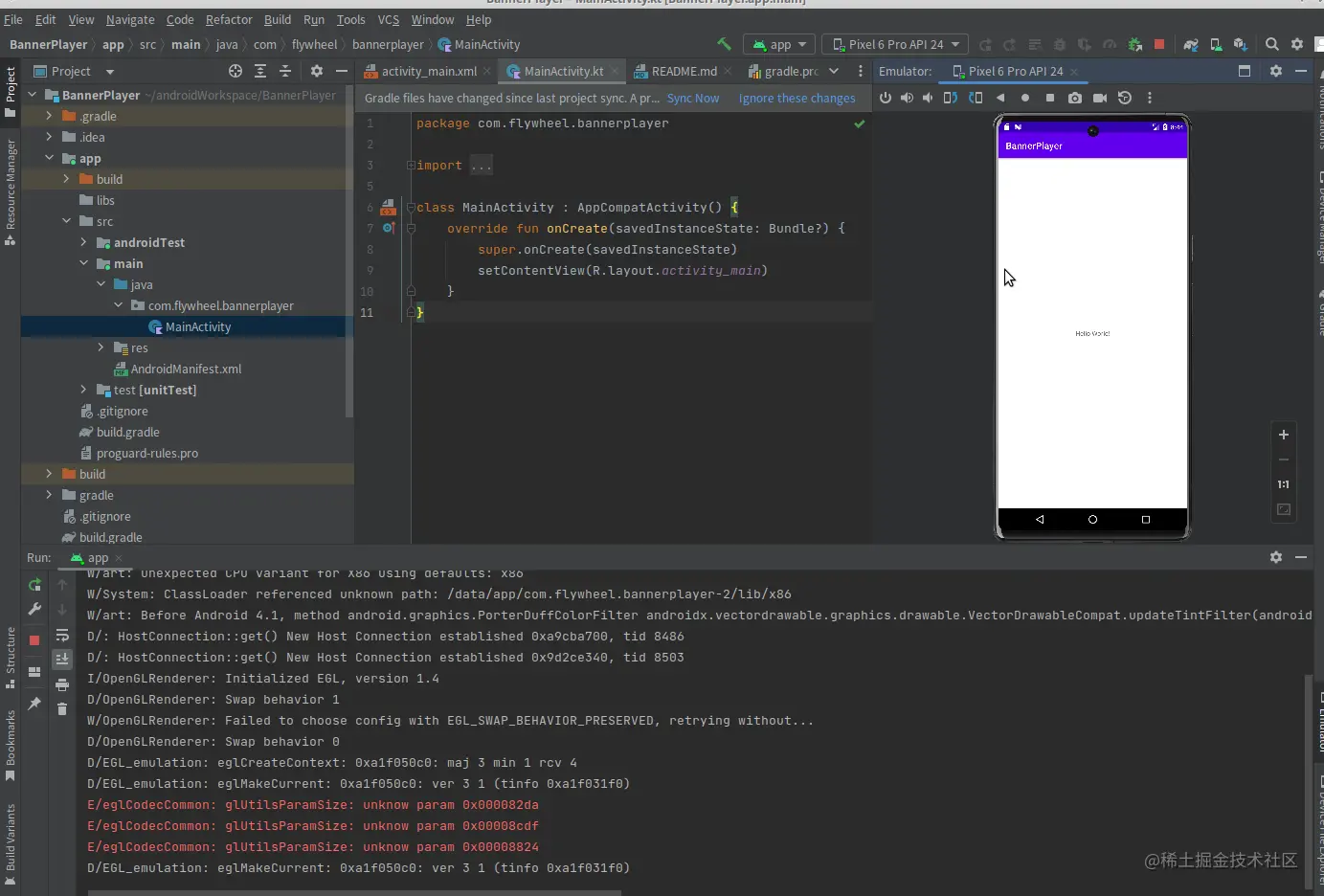Image resolution: width=1324 pixels, height=896 pixels.
Task: Sync project with Gradle files icon
Action: (1190, 44)
